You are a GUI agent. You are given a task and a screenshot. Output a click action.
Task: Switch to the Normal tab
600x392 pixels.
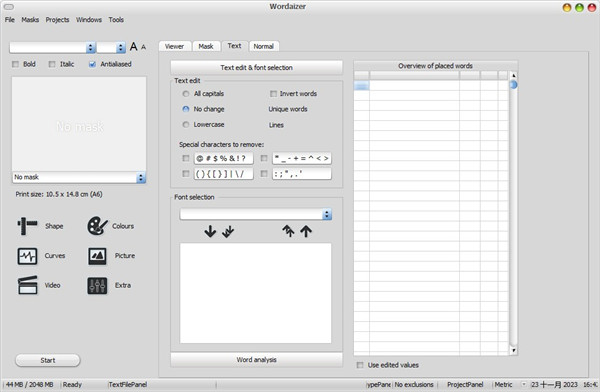click(x=264, y=46)
